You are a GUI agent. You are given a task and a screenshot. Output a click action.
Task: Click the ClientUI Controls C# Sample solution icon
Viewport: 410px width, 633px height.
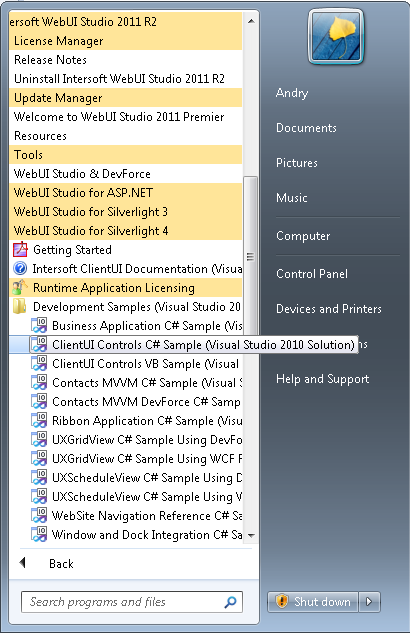coord(39,344)
